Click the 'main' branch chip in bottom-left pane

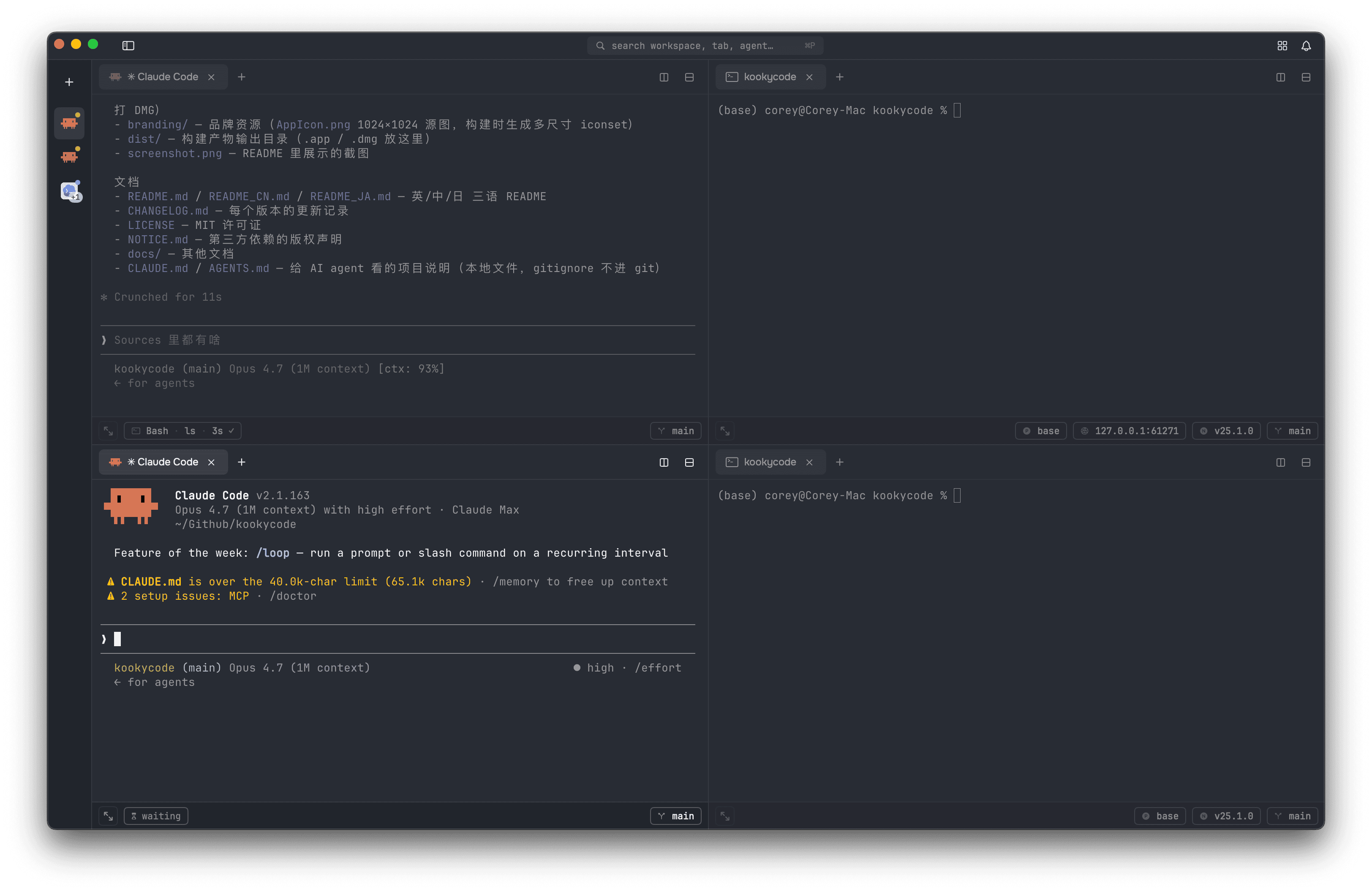click(x=676, y=816)
